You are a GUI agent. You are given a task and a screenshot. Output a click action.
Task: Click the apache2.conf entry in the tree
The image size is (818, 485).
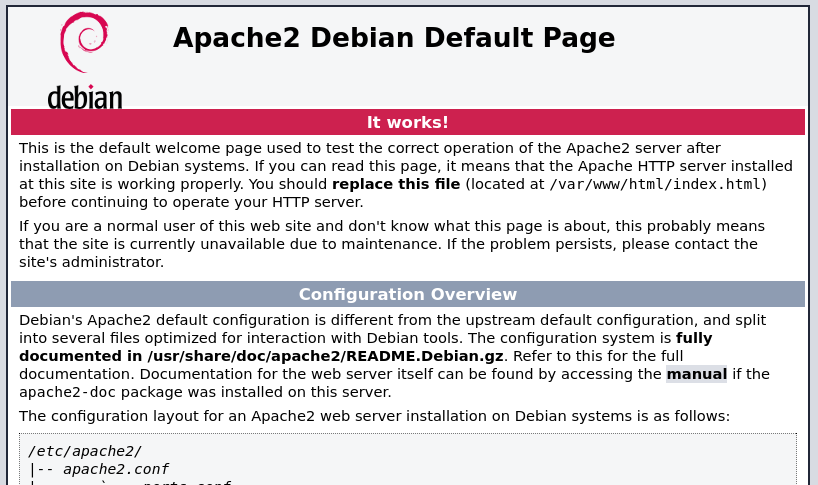(x=115, y=469)
